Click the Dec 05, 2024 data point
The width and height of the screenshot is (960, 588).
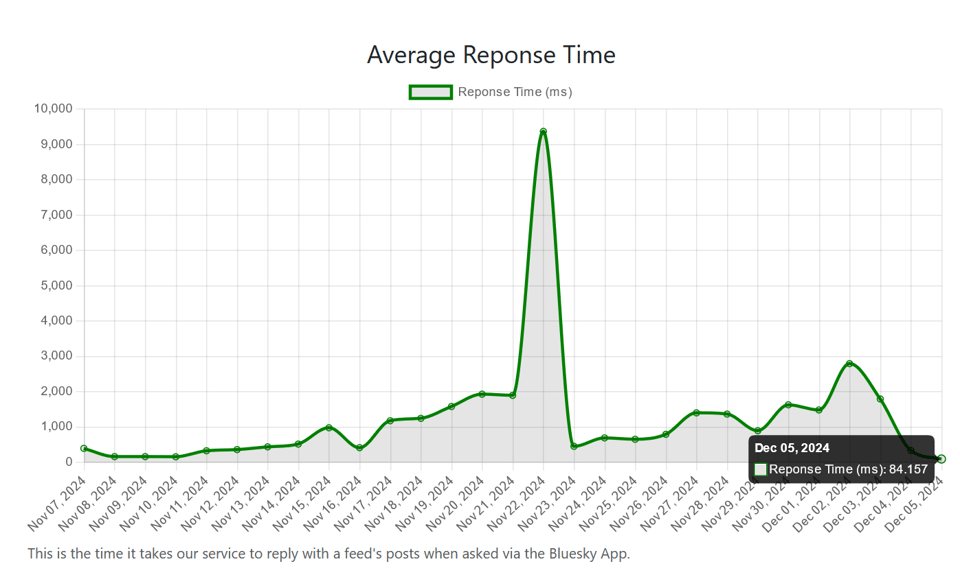point(941,459)
